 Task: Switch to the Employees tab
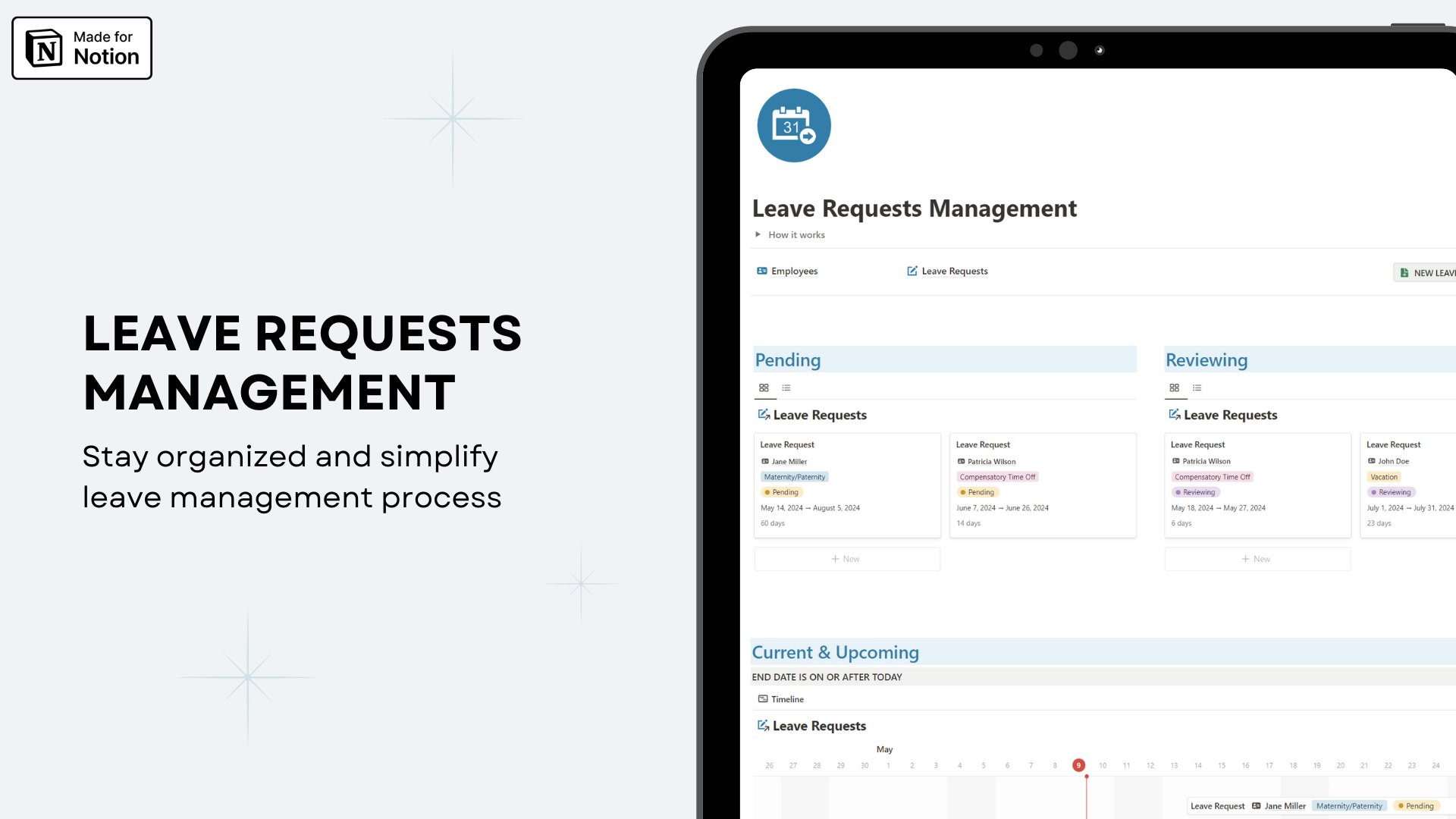coord(788,271)
